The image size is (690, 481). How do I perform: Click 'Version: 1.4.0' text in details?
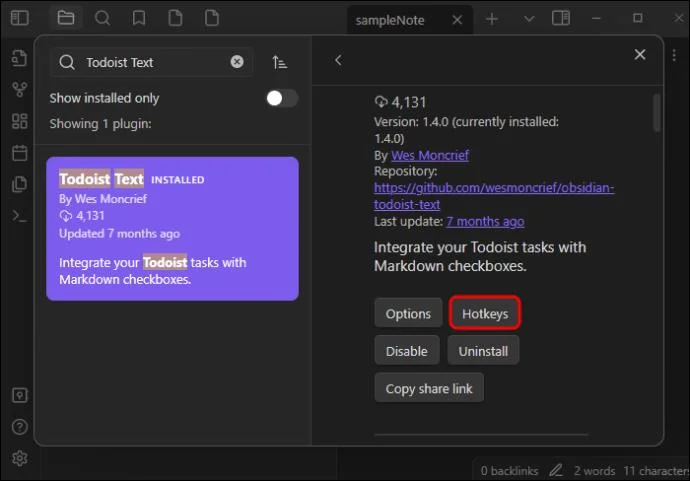click(411, 122)
